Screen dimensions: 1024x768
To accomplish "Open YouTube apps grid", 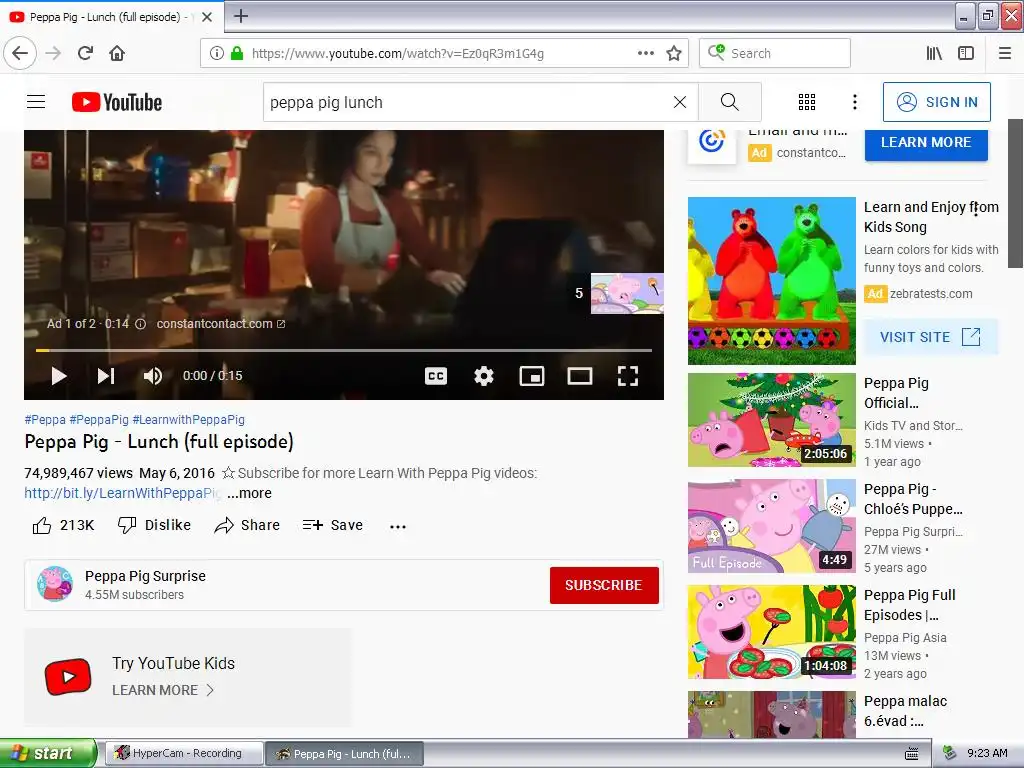I will click(x=807, y=102).
